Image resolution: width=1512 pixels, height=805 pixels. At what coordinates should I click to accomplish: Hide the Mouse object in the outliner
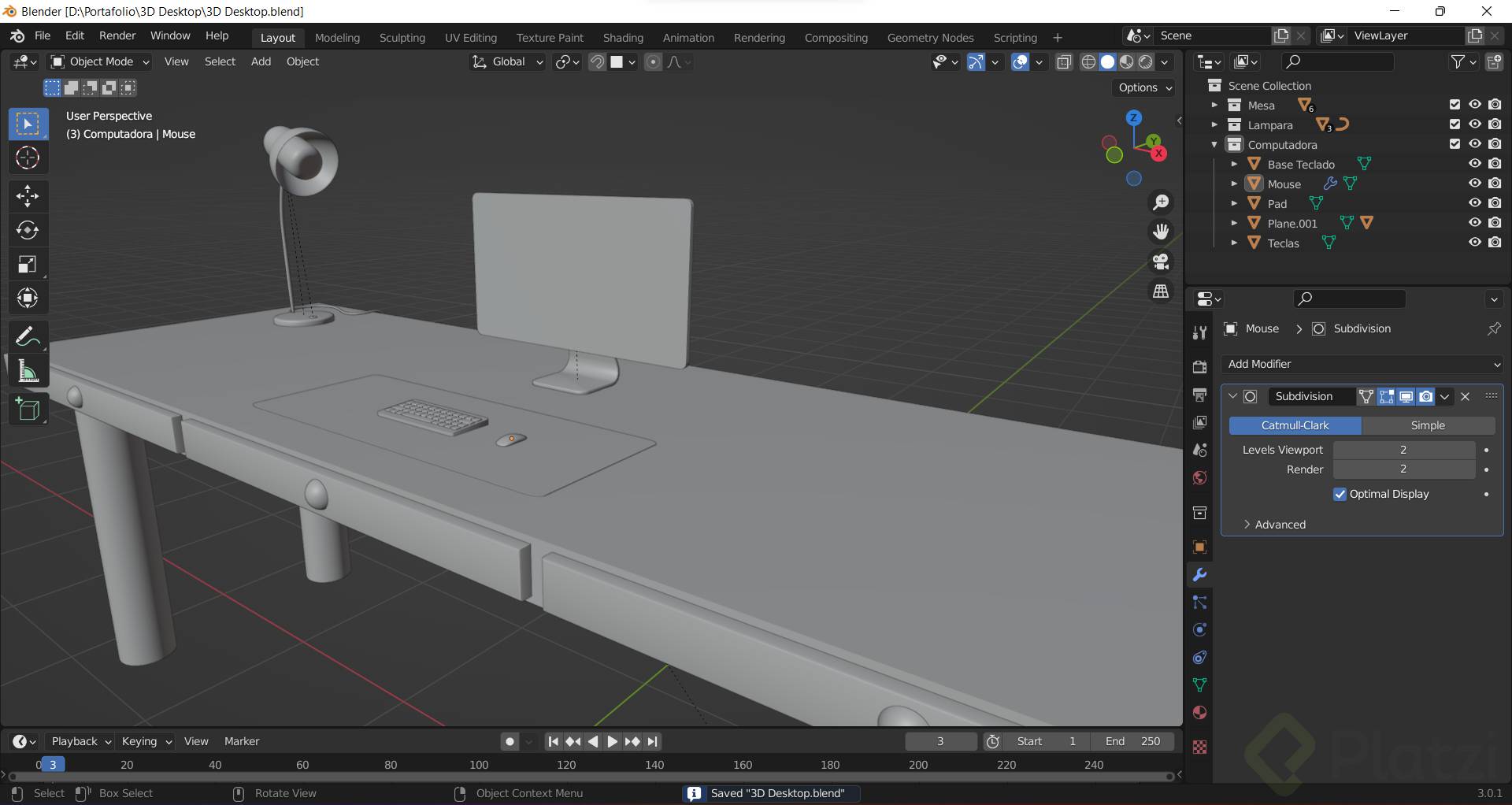click(x=1474, y=184)
